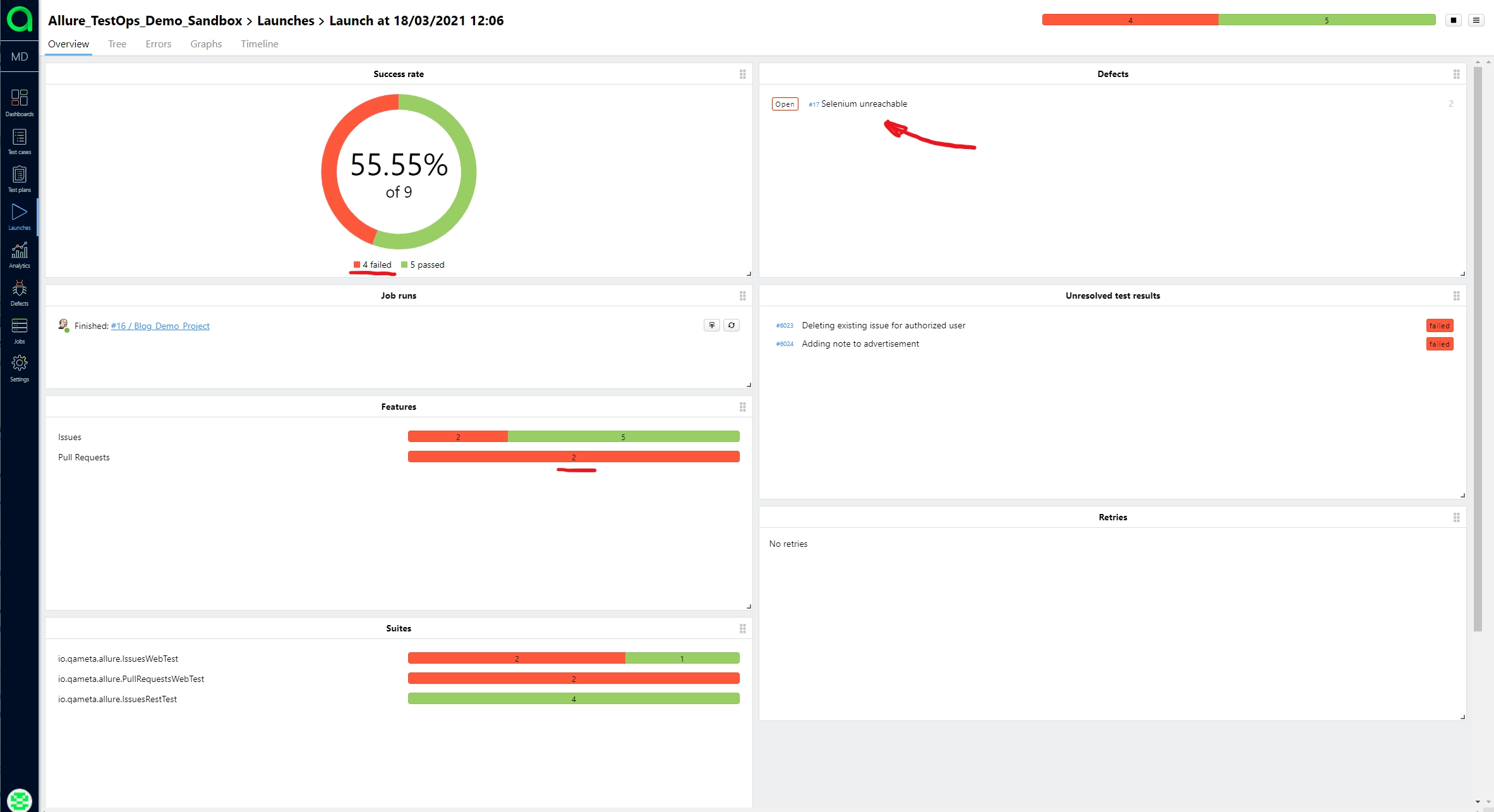
Task: Switch to the Tree tab
Action: [117, 44]
